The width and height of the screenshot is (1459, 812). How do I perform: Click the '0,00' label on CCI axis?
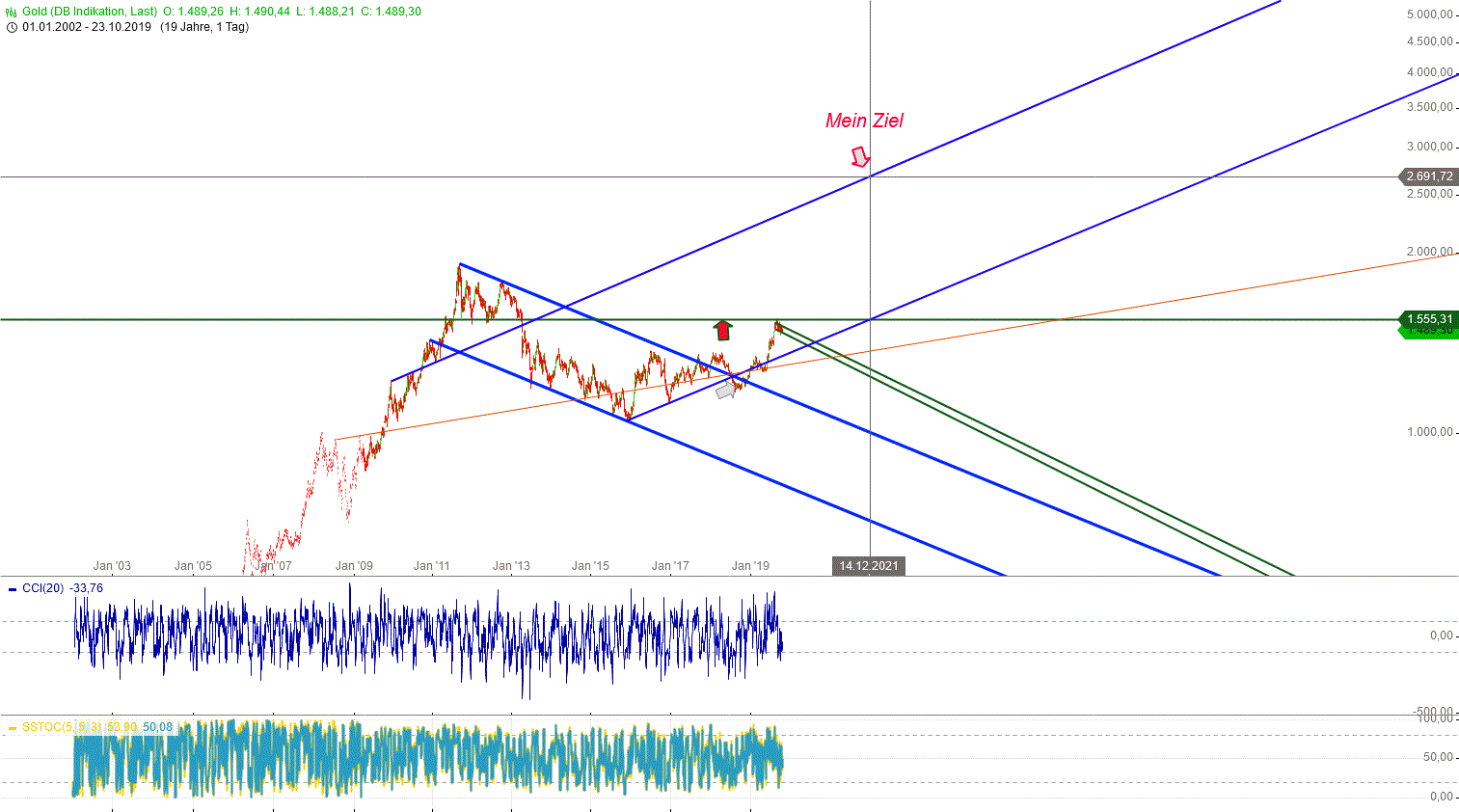[x=1442, y=636]
